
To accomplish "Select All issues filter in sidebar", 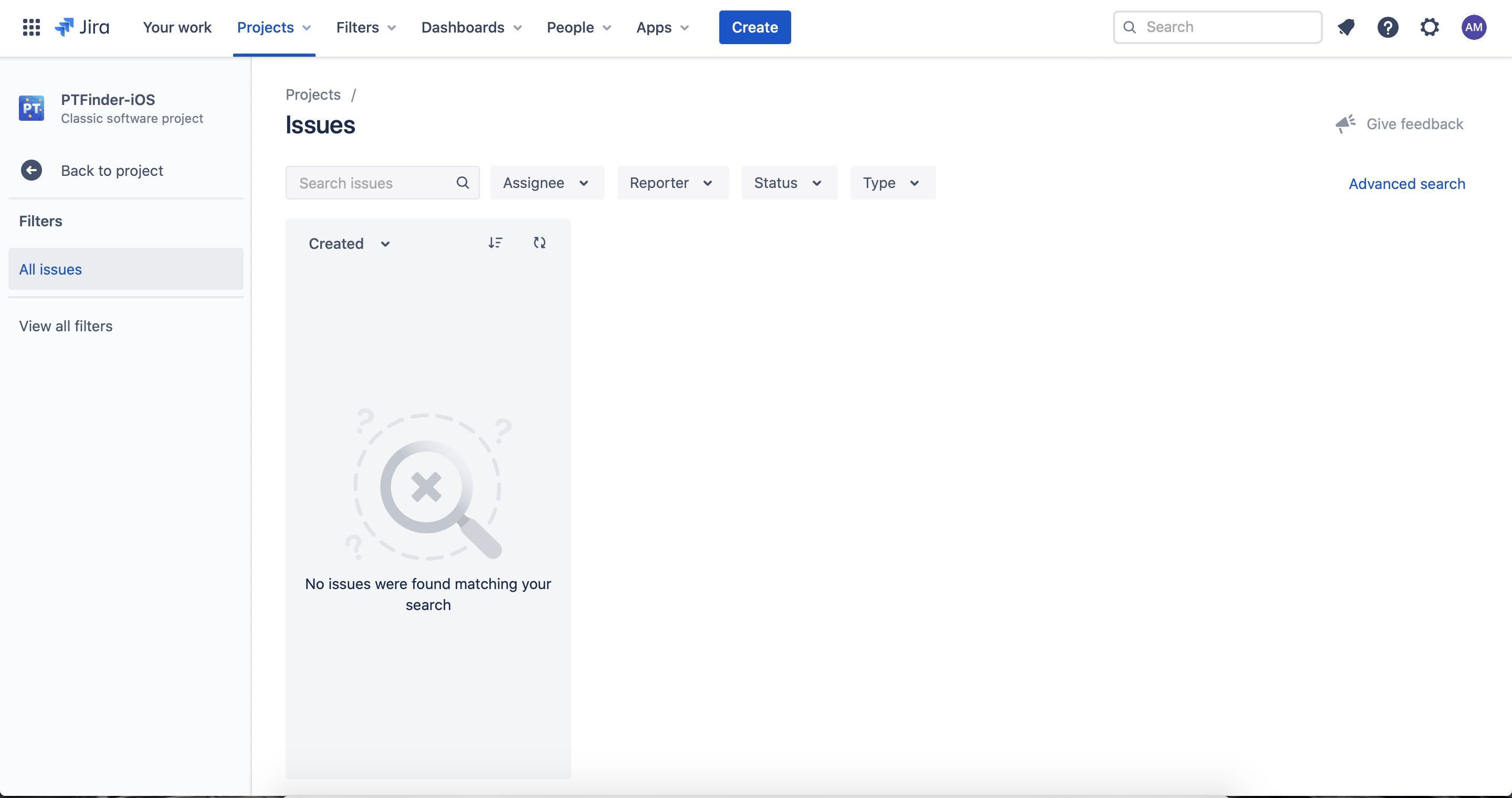I will [125, 269].
